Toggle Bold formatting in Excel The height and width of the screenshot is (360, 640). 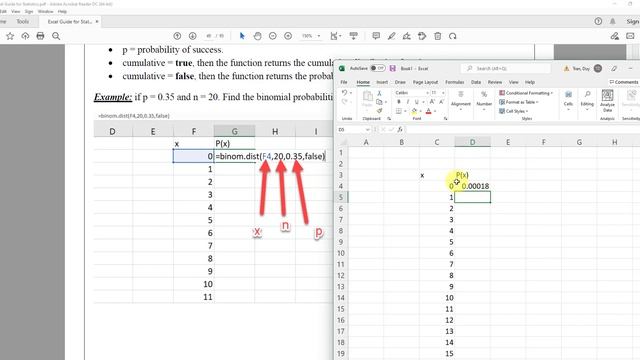click(x=399, y=102)
